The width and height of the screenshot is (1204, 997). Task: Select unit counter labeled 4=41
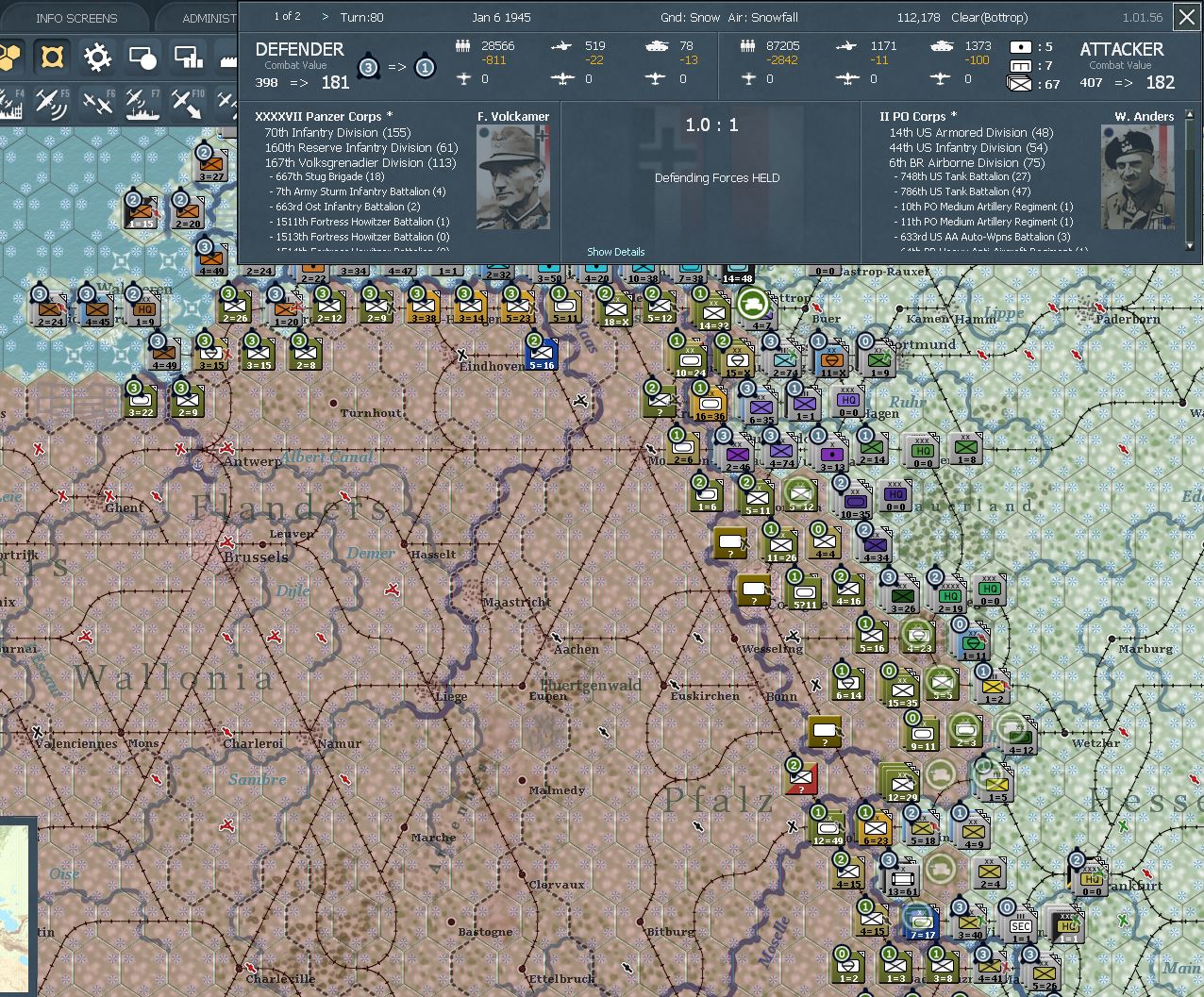pyautogui.click(x=991, y=967)
